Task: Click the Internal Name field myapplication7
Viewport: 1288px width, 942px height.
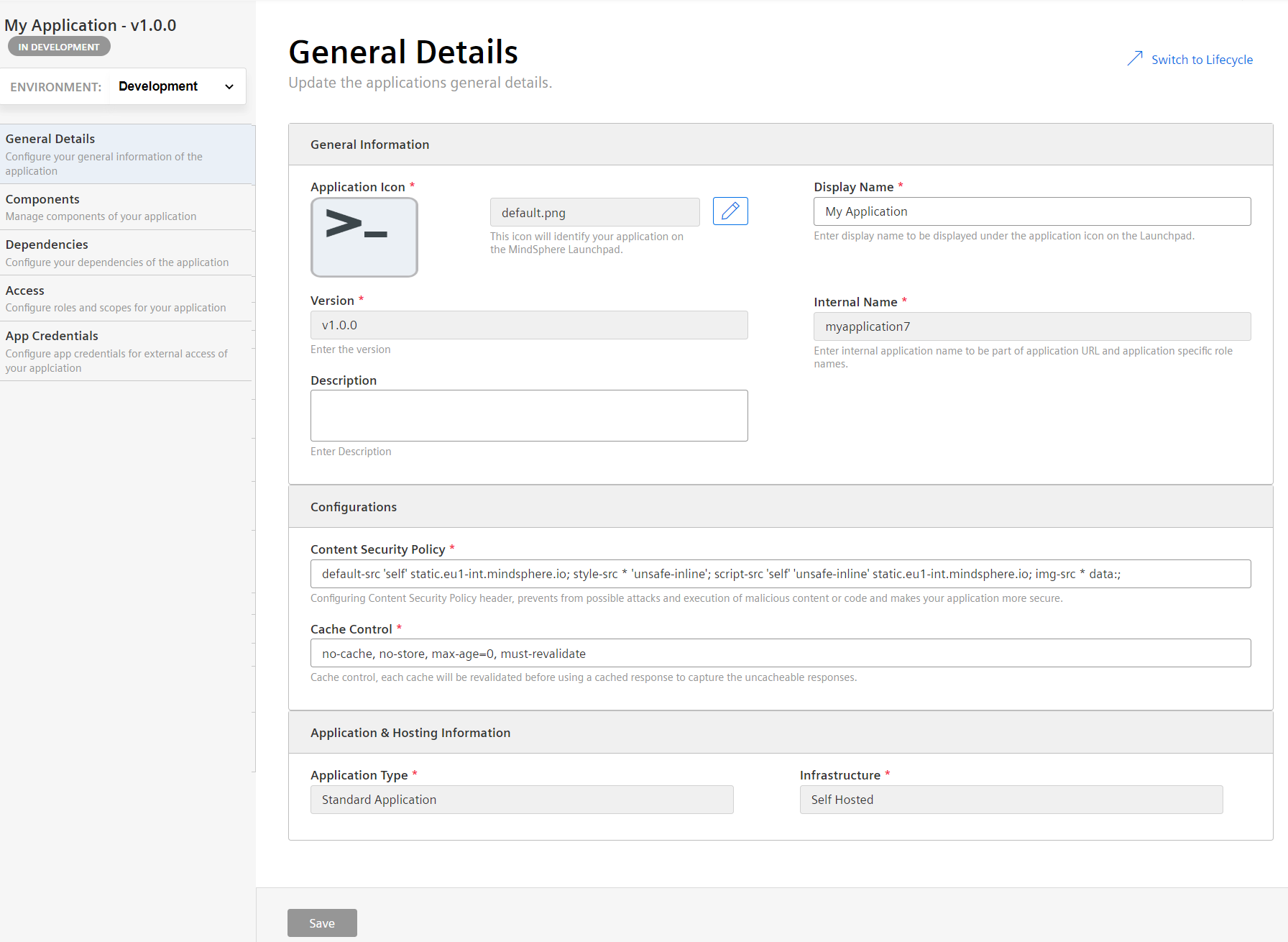Action: pos(1032,326)
